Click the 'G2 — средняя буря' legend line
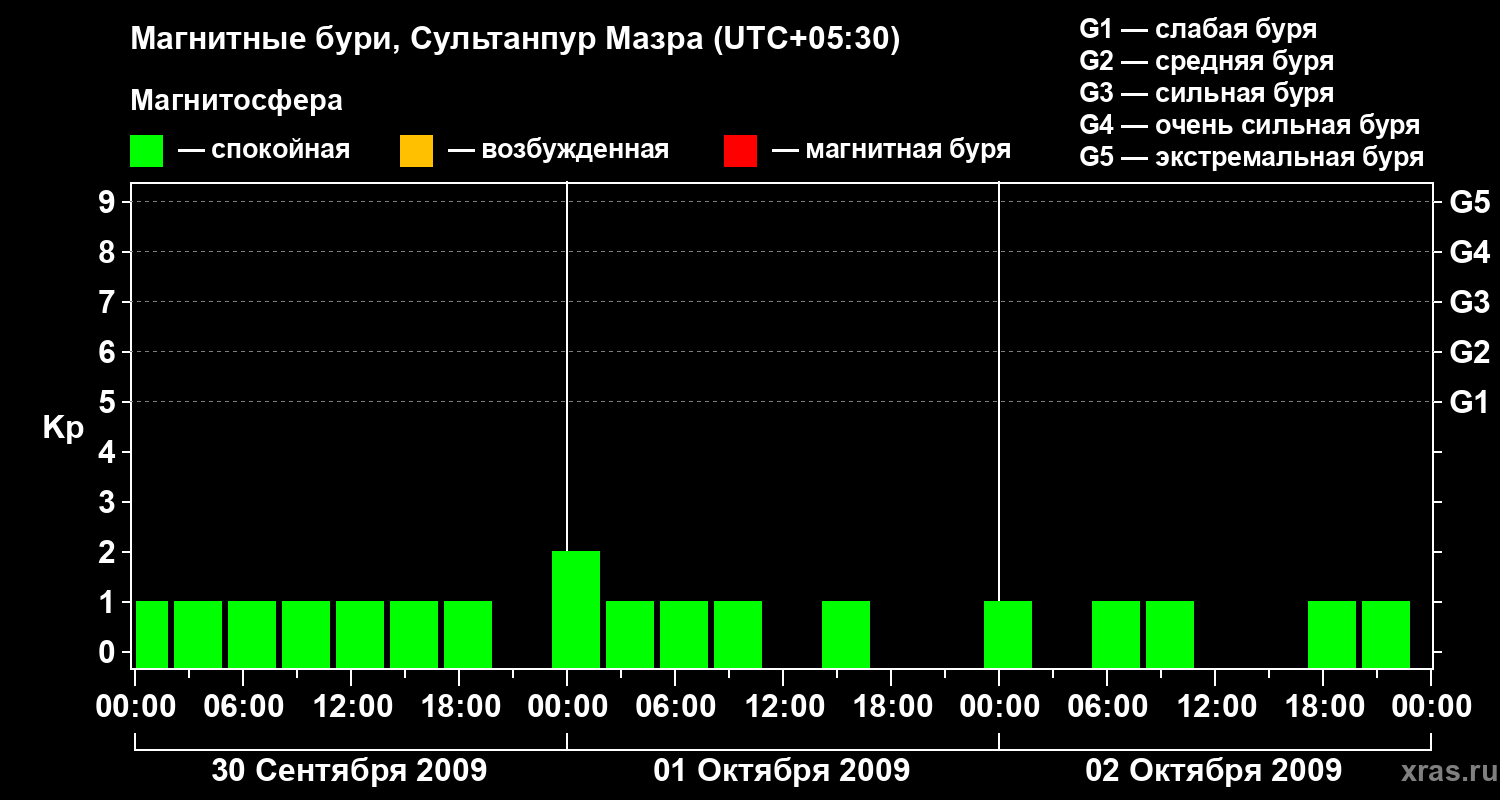Image resolution: width=1500 pixels, height=800 pixels. (x=1207, y=61)
